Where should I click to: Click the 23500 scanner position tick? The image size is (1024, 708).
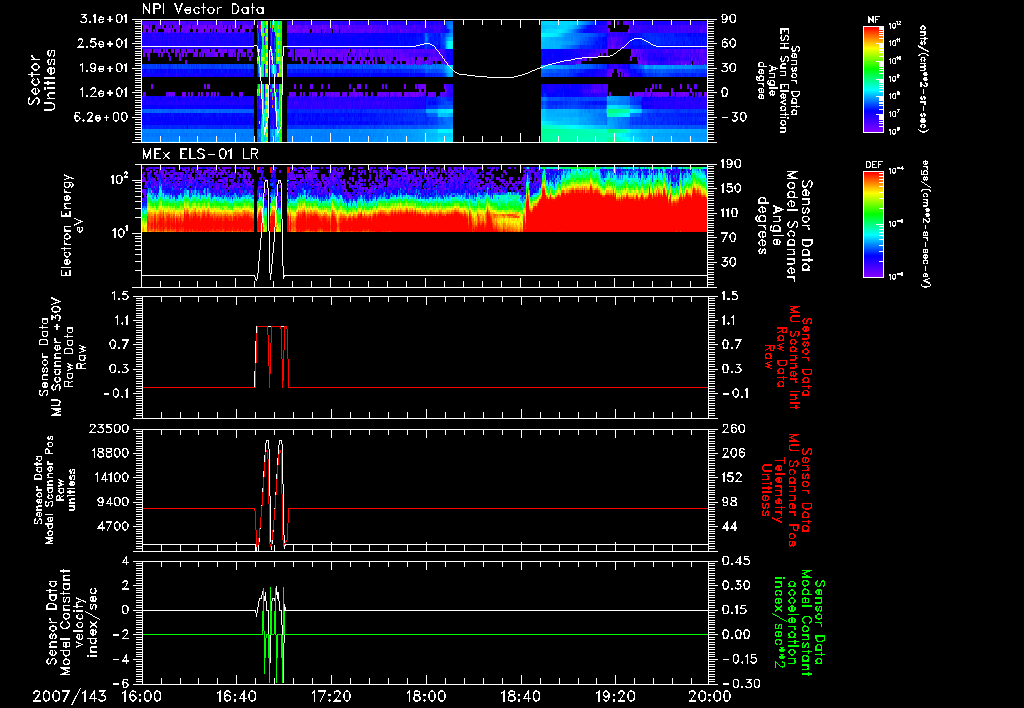coord(109,429)
